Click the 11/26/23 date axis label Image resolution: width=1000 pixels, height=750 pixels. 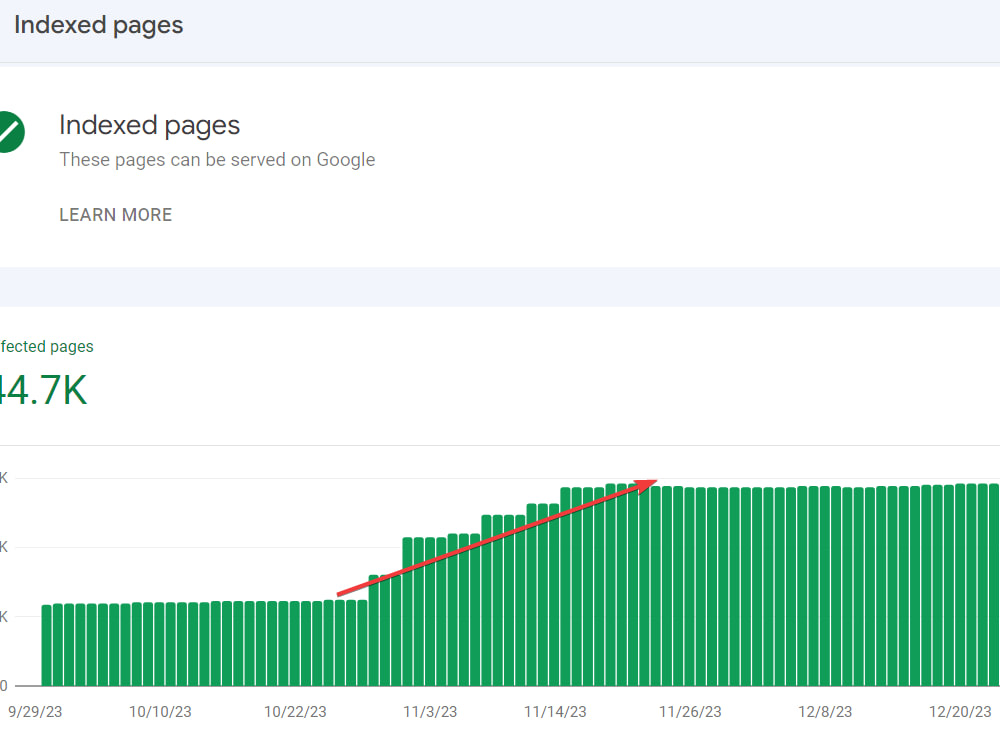coord(690,712)
